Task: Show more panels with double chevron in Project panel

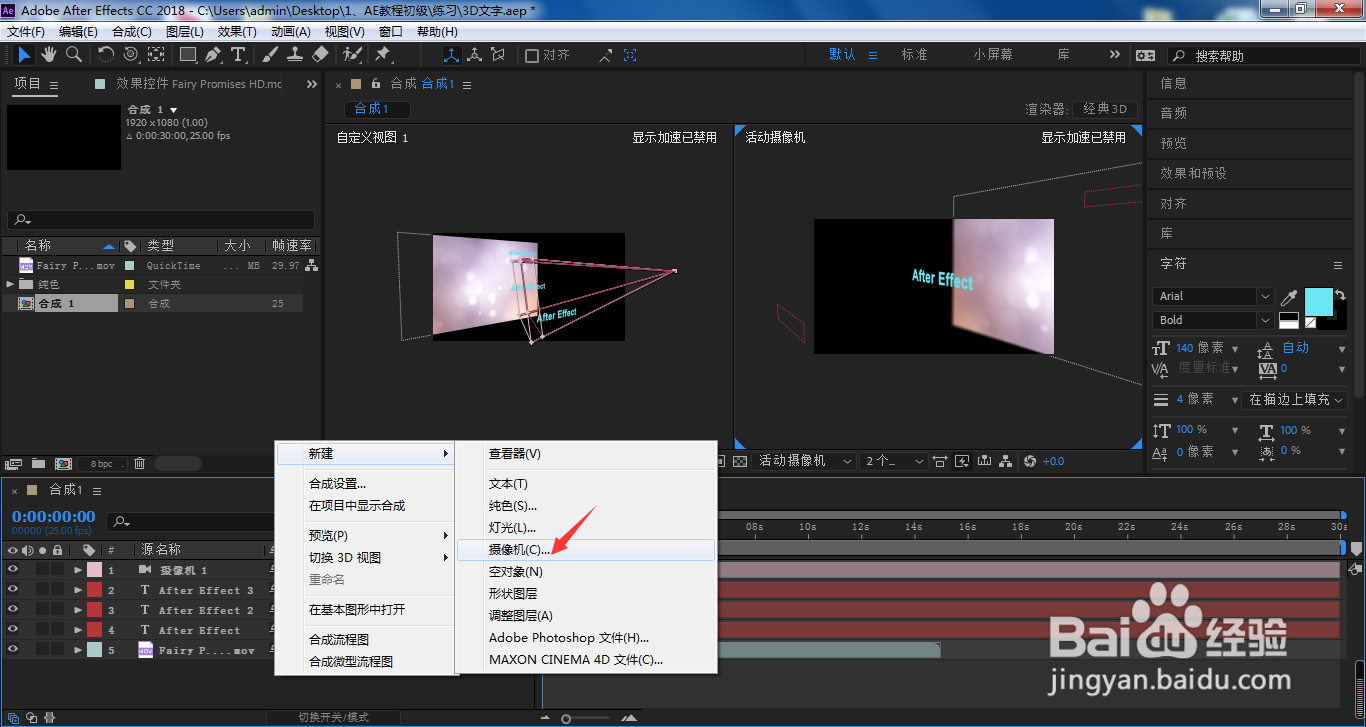Action: click(312, 84)
